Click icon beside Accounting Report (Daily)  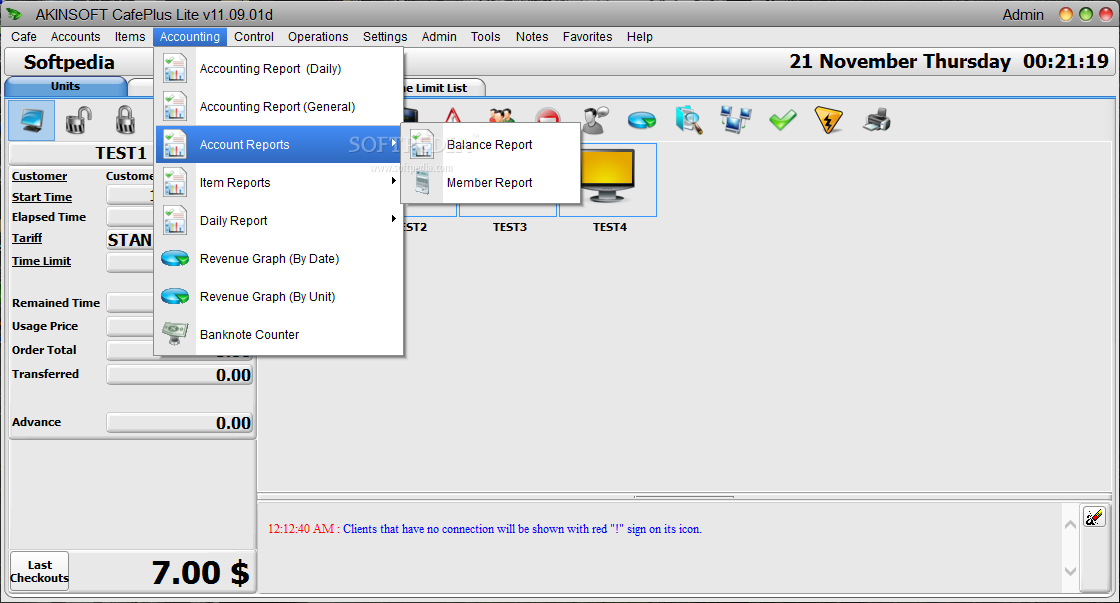tap(175, 69)
